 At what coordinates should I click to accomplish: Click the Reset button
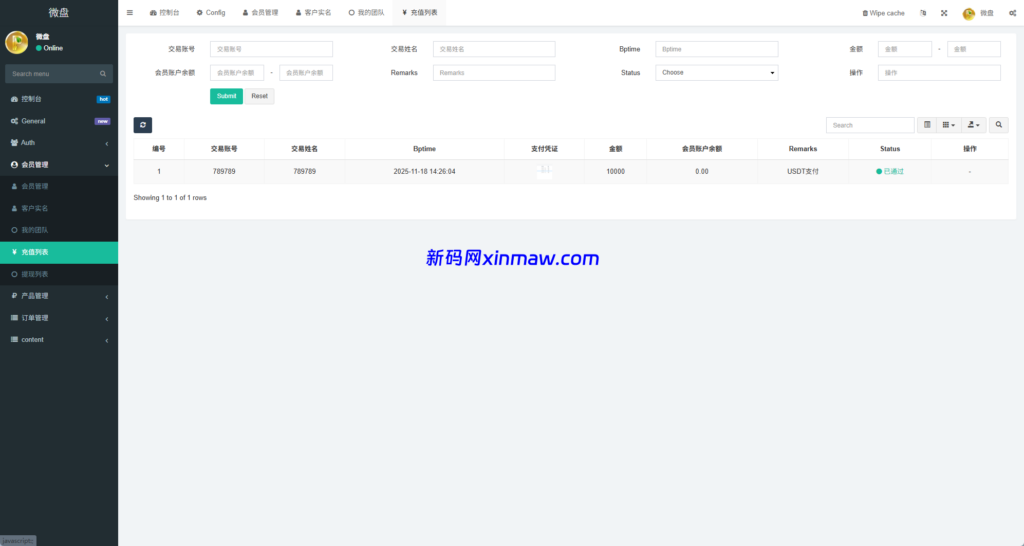(259, 96)
